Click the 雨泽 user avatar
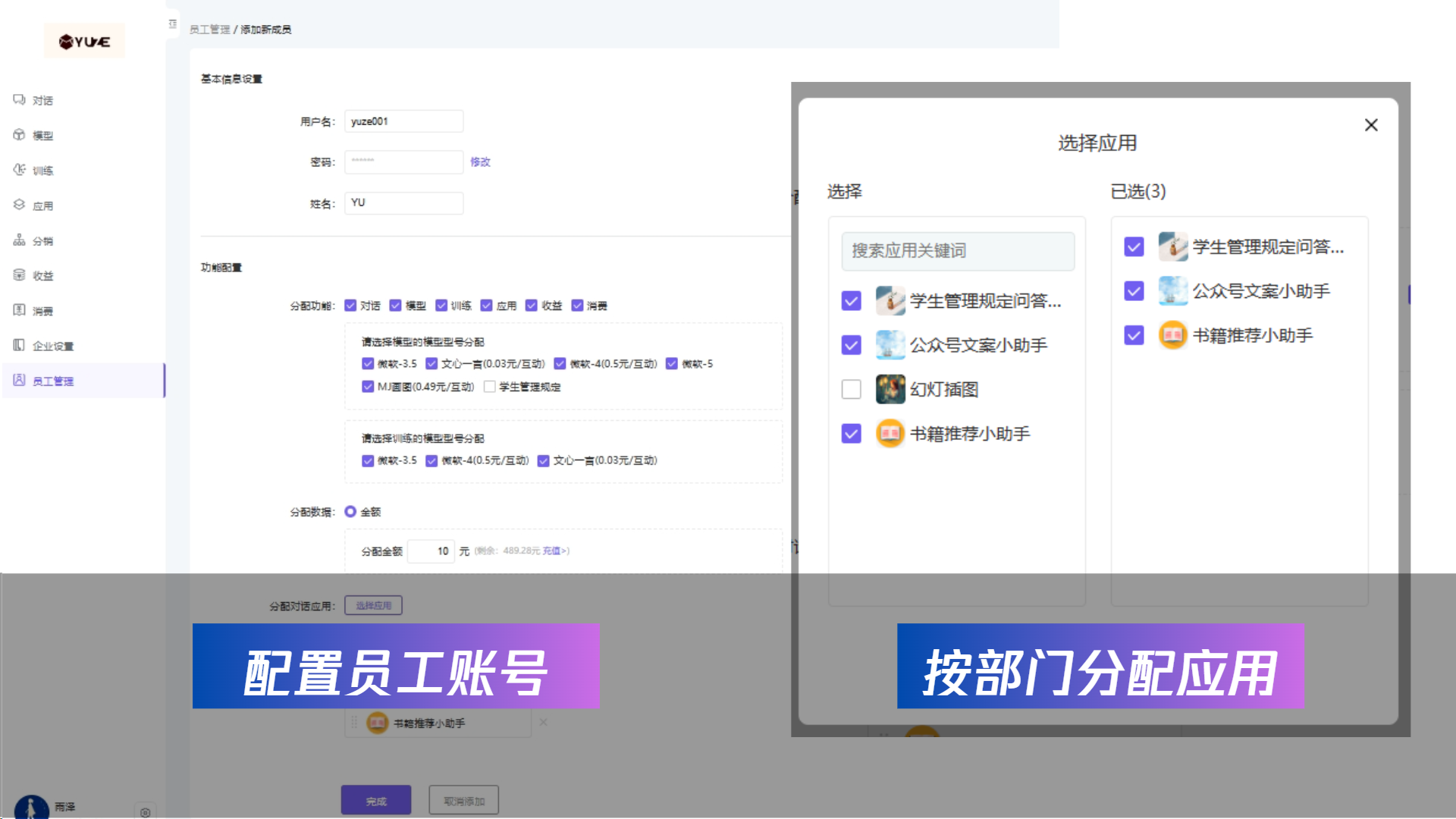The image size is (1456, 819). click(32, 807)
